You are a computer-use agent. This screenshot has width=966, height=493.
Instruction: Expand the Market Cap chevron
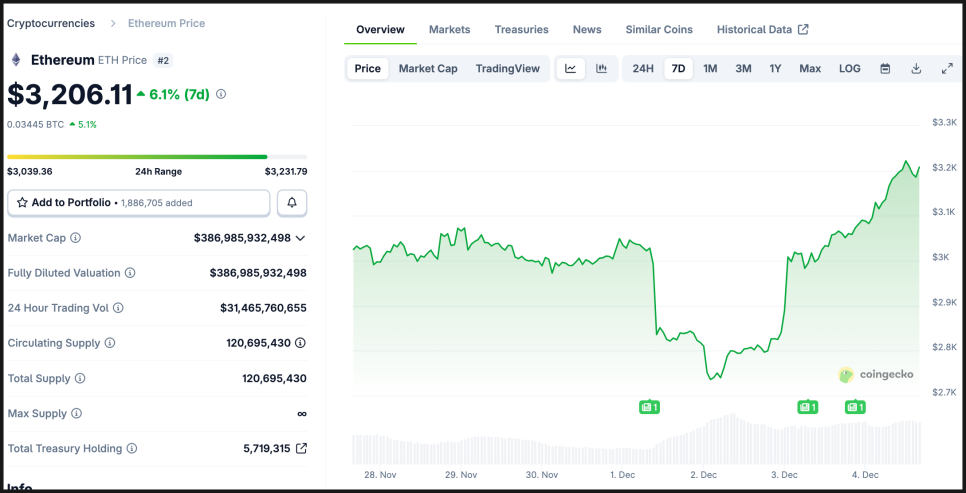coord(301,238)
